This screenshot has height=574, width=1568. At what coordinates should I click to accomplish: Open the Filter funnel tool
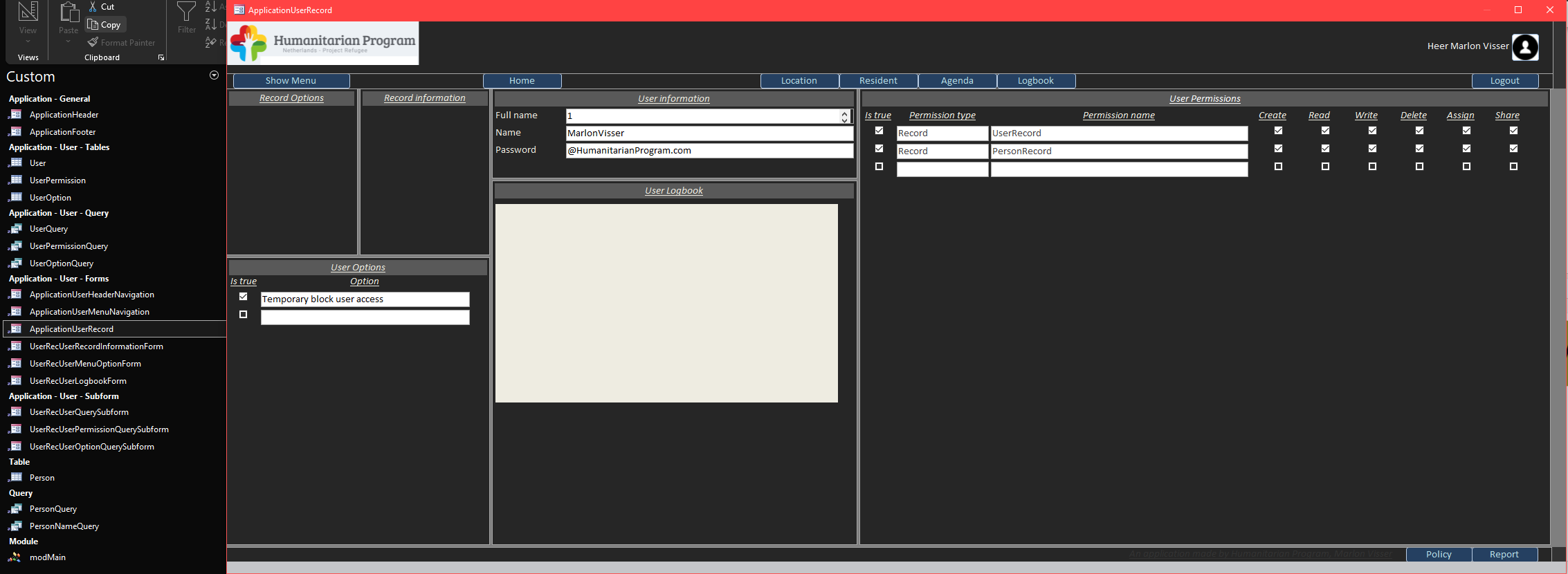click(187, 12)
